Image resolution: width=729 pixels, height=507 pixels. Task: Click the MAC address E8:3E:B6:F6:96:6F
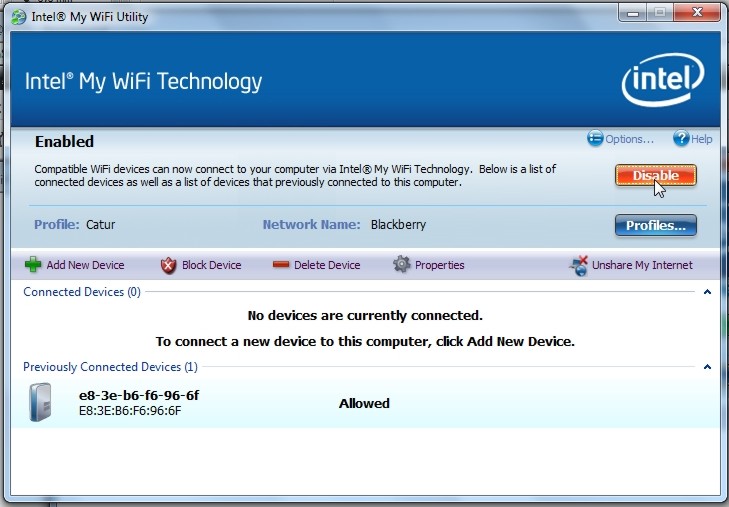tap(130, 411)
